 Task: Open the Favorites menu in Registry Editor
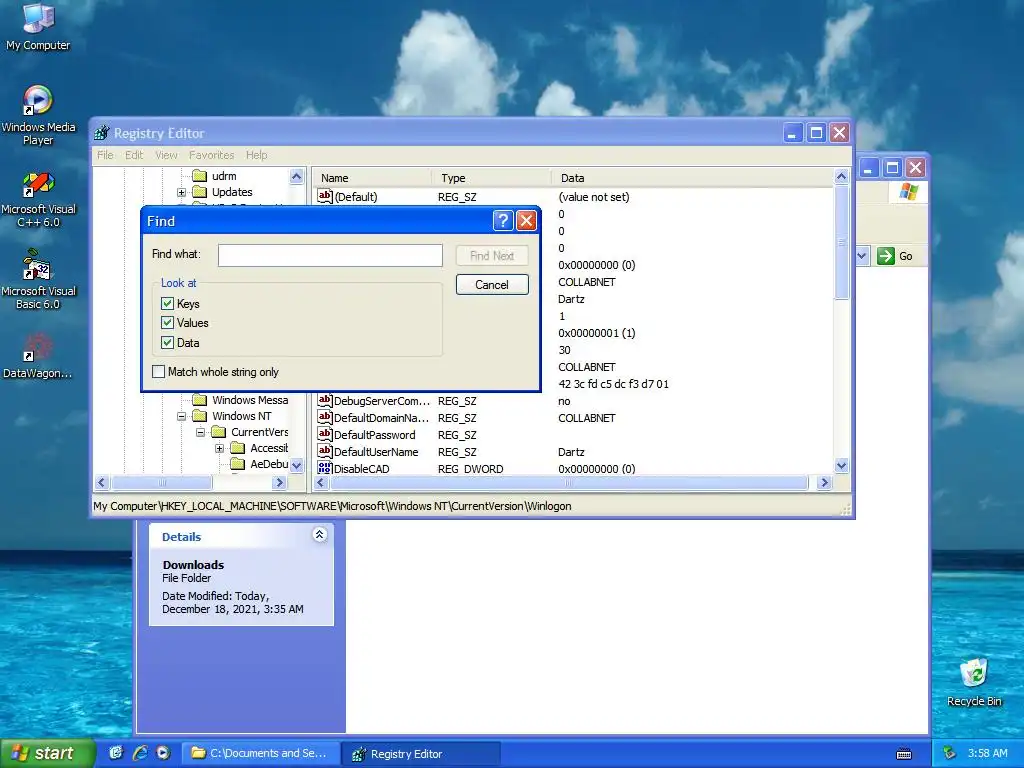211,155
